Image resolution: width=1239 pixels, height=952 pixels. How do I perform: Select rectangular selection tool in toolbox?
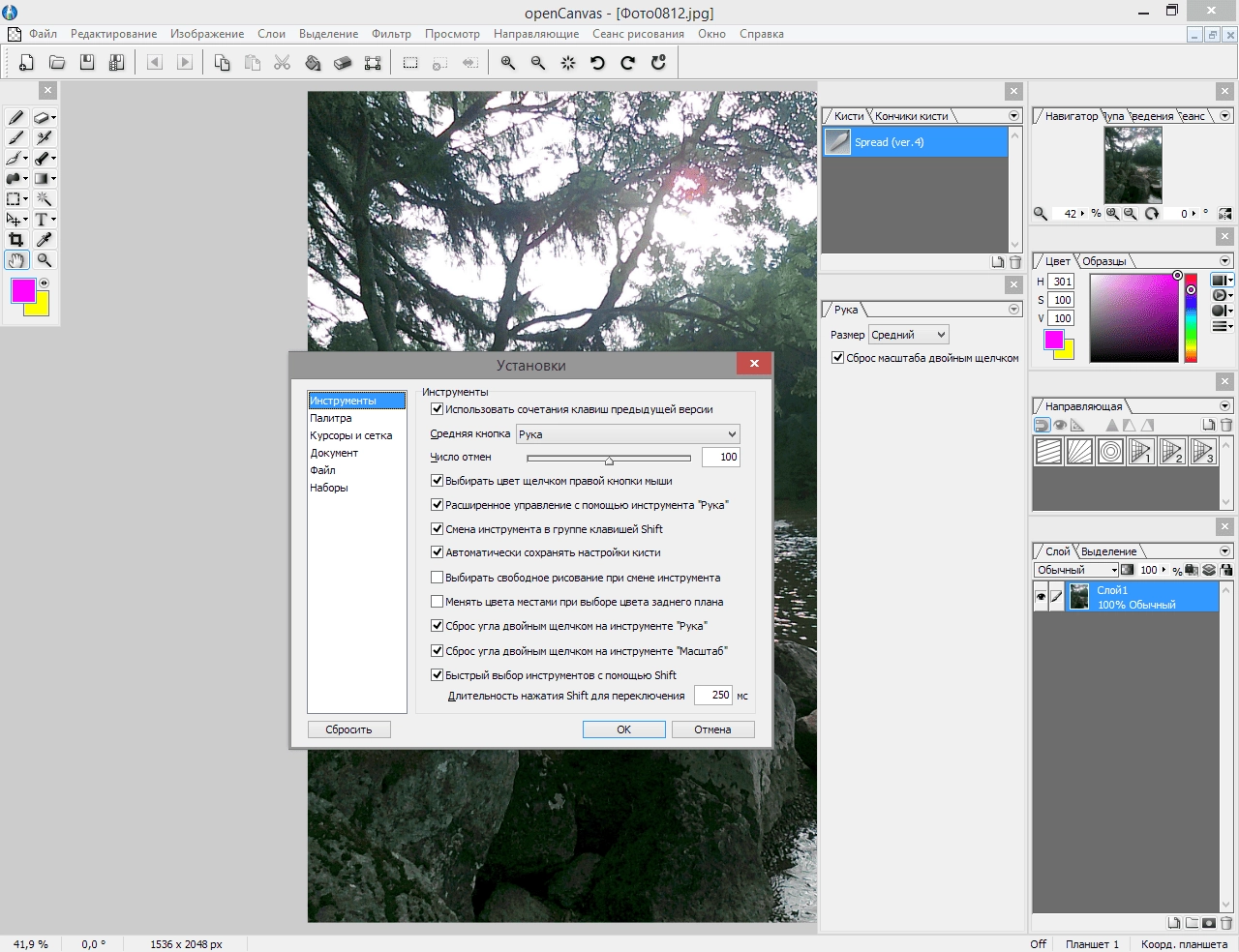15,198
